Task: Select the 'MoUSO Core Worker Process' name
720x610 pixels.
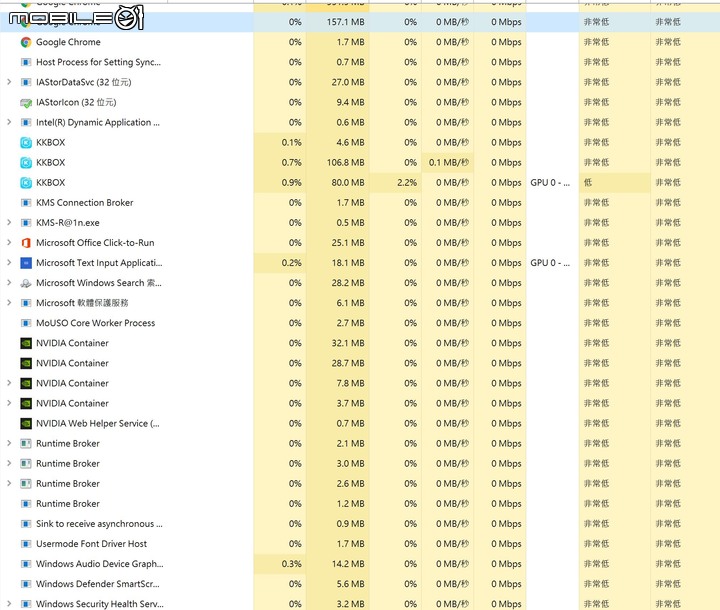Action: [96, 323]
